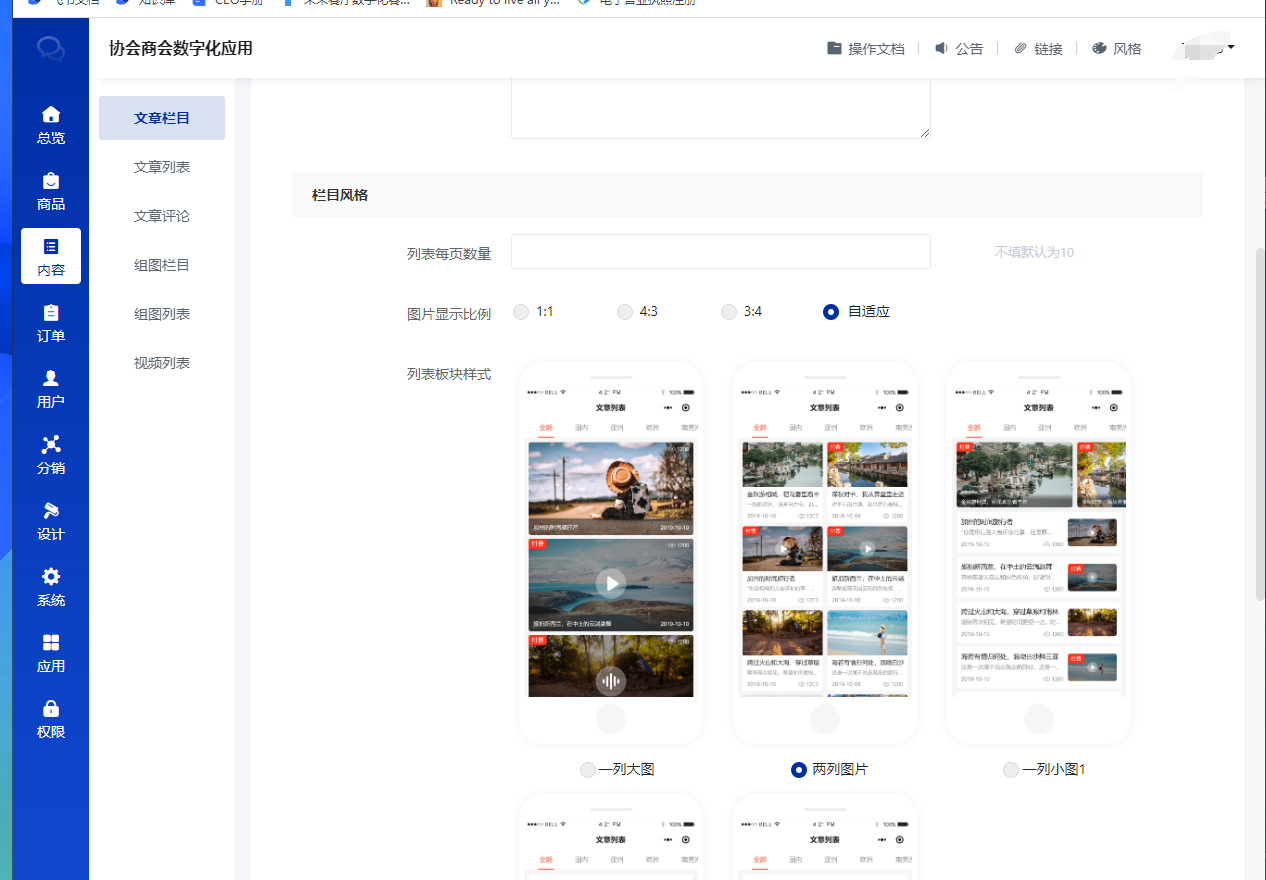This screenshot has height=880, width=1266.
Task: Click the 公告 announcement link
Action: (x=959, y=49)
